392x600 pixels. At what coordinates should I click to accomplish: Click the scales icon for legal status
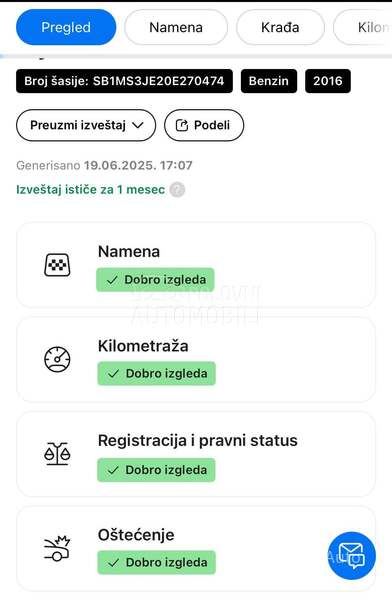pyautogui.click(x=57, y=454)
